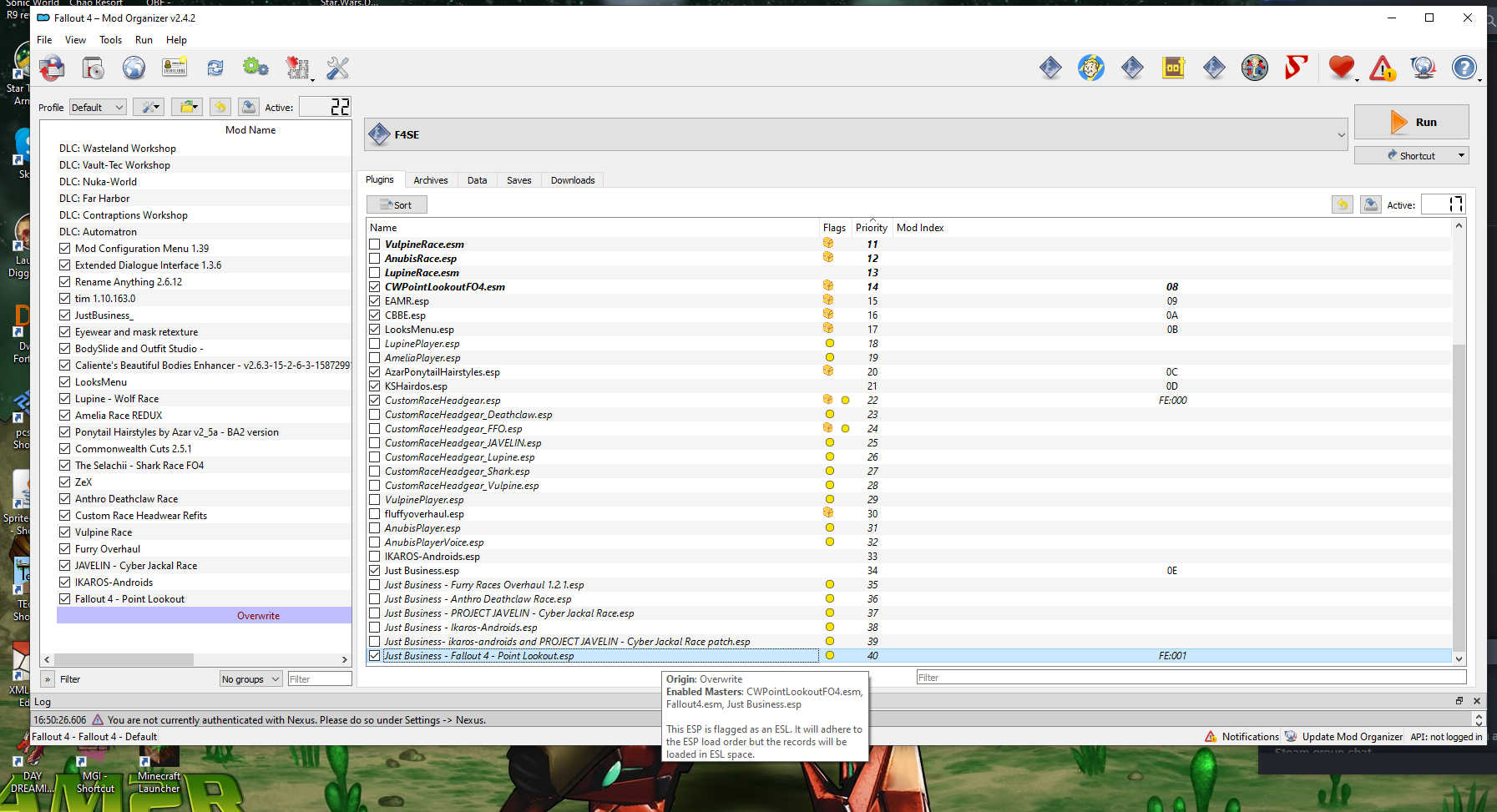The height and width of the screenshot is (812, 1497).
Task: Open the puzzle-piece Tools plugins icon
Action: [x=297, y=68]
